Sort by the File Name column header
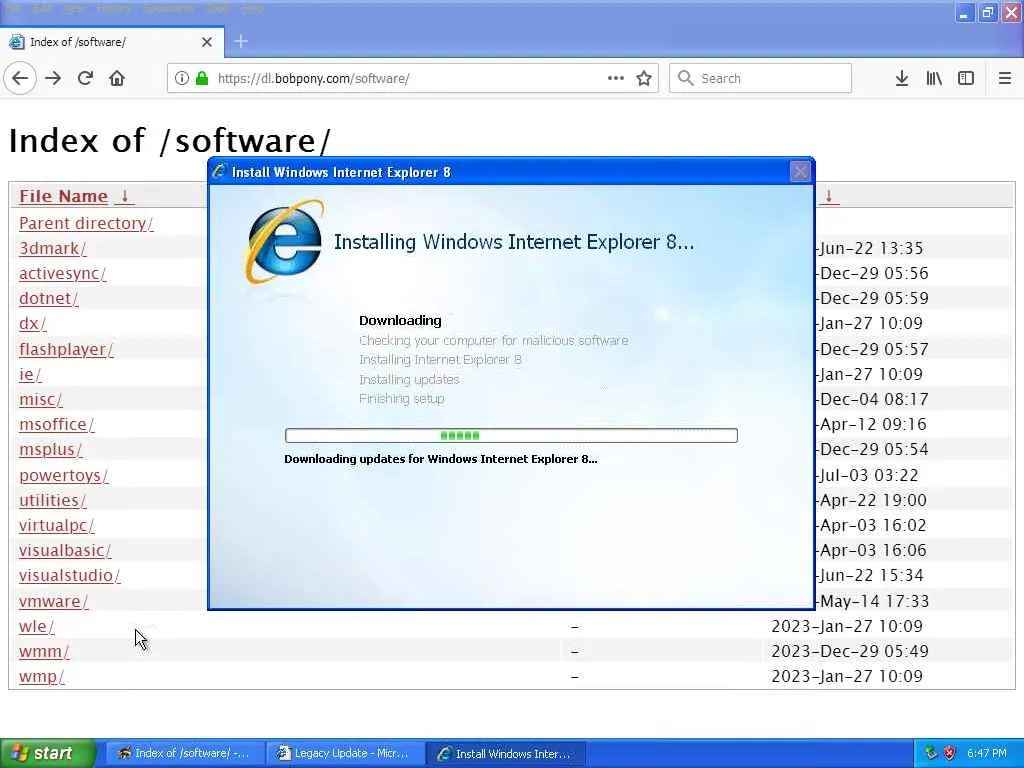The height and width of the screenshot is (768, 1024). point(63,196)
